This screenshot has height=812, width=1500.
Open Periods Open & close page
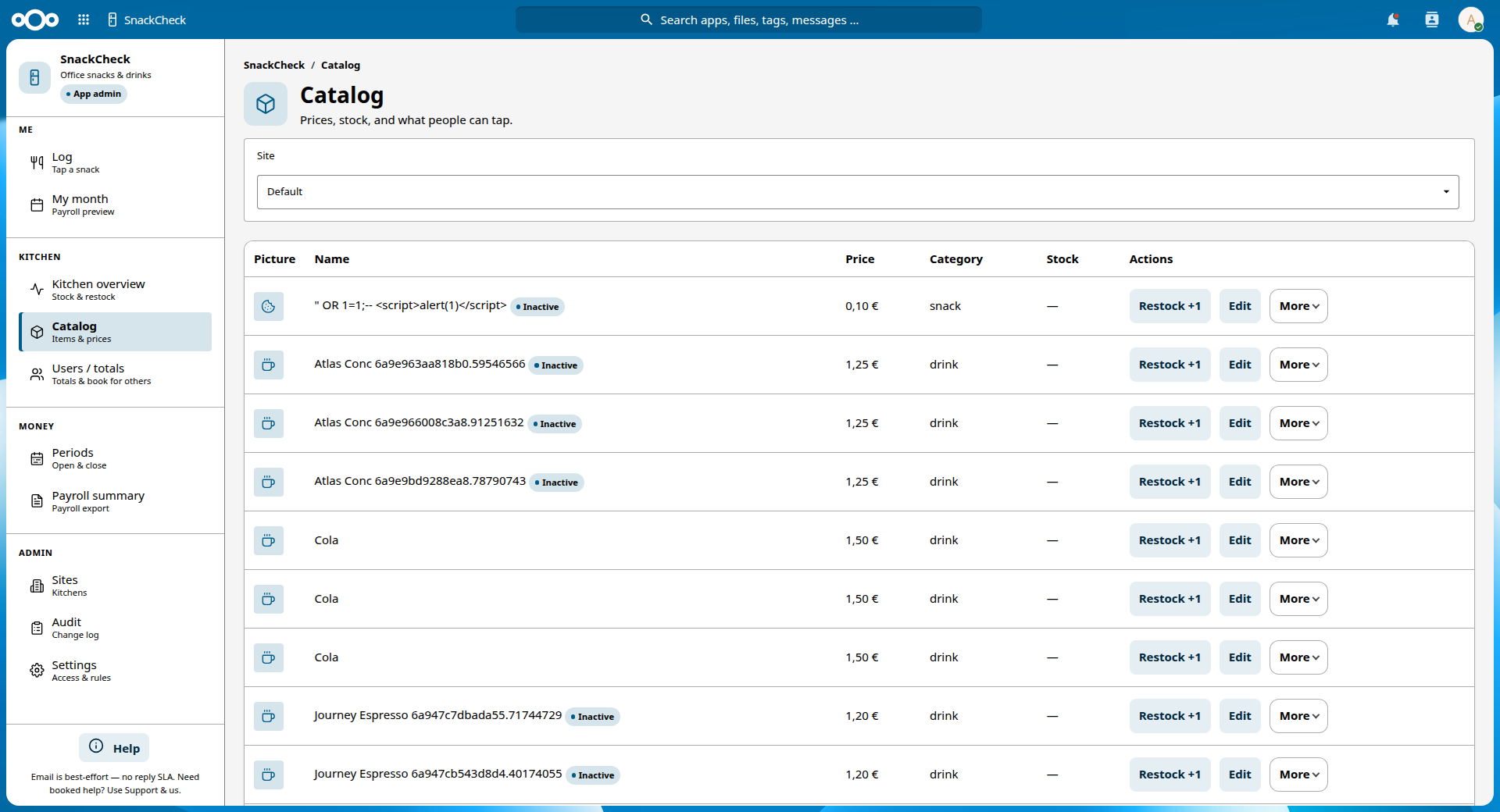(115, 458)
